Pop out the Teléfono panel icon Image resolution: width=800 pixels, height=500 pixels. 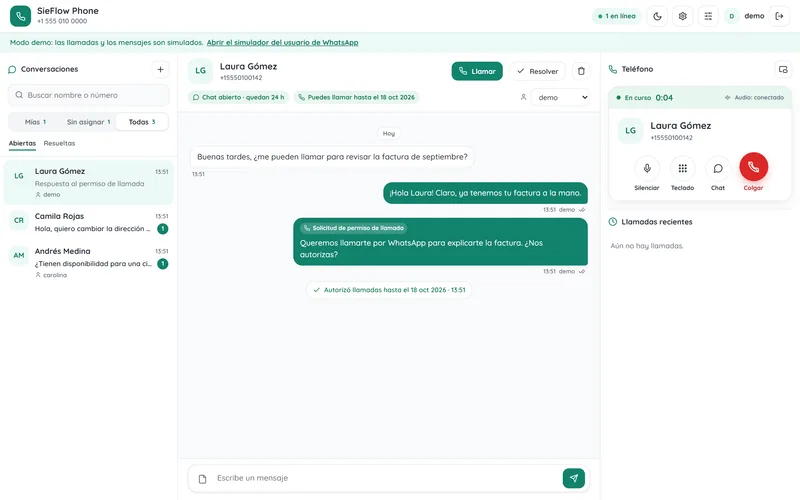[x=783, y=69]
